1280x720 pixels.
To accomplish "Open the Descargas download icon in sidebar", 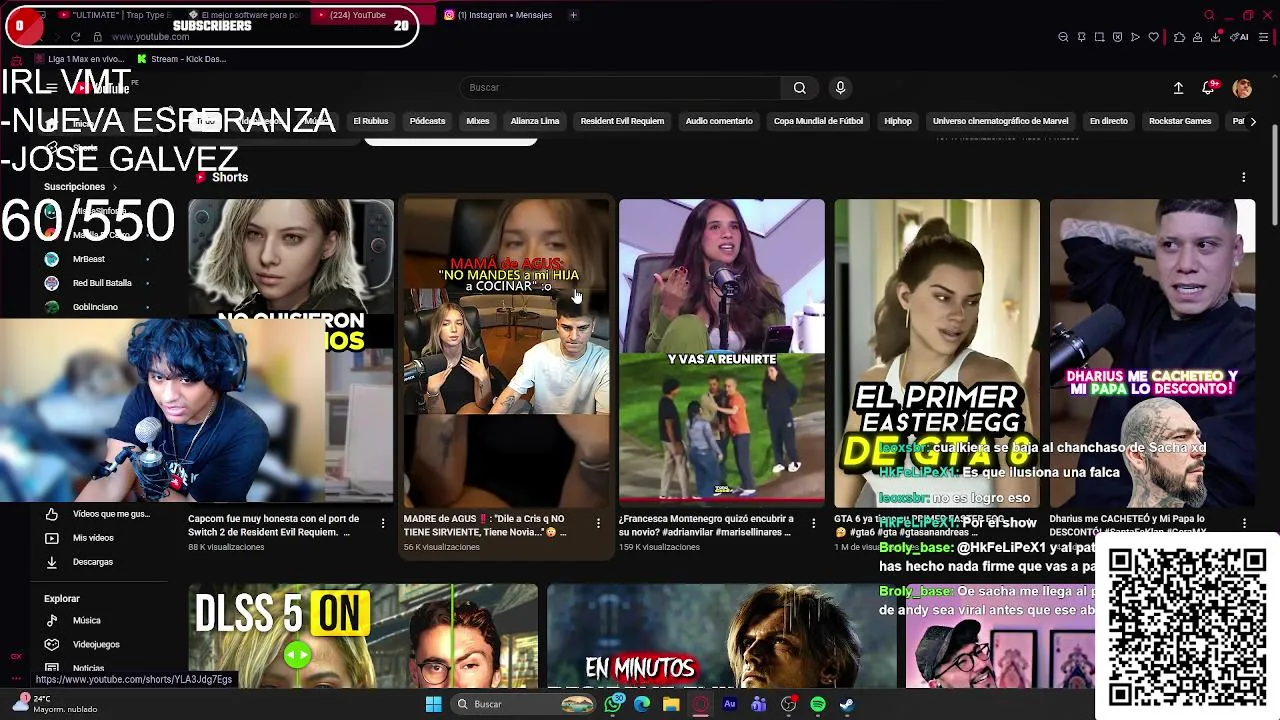I will point(52,562).
